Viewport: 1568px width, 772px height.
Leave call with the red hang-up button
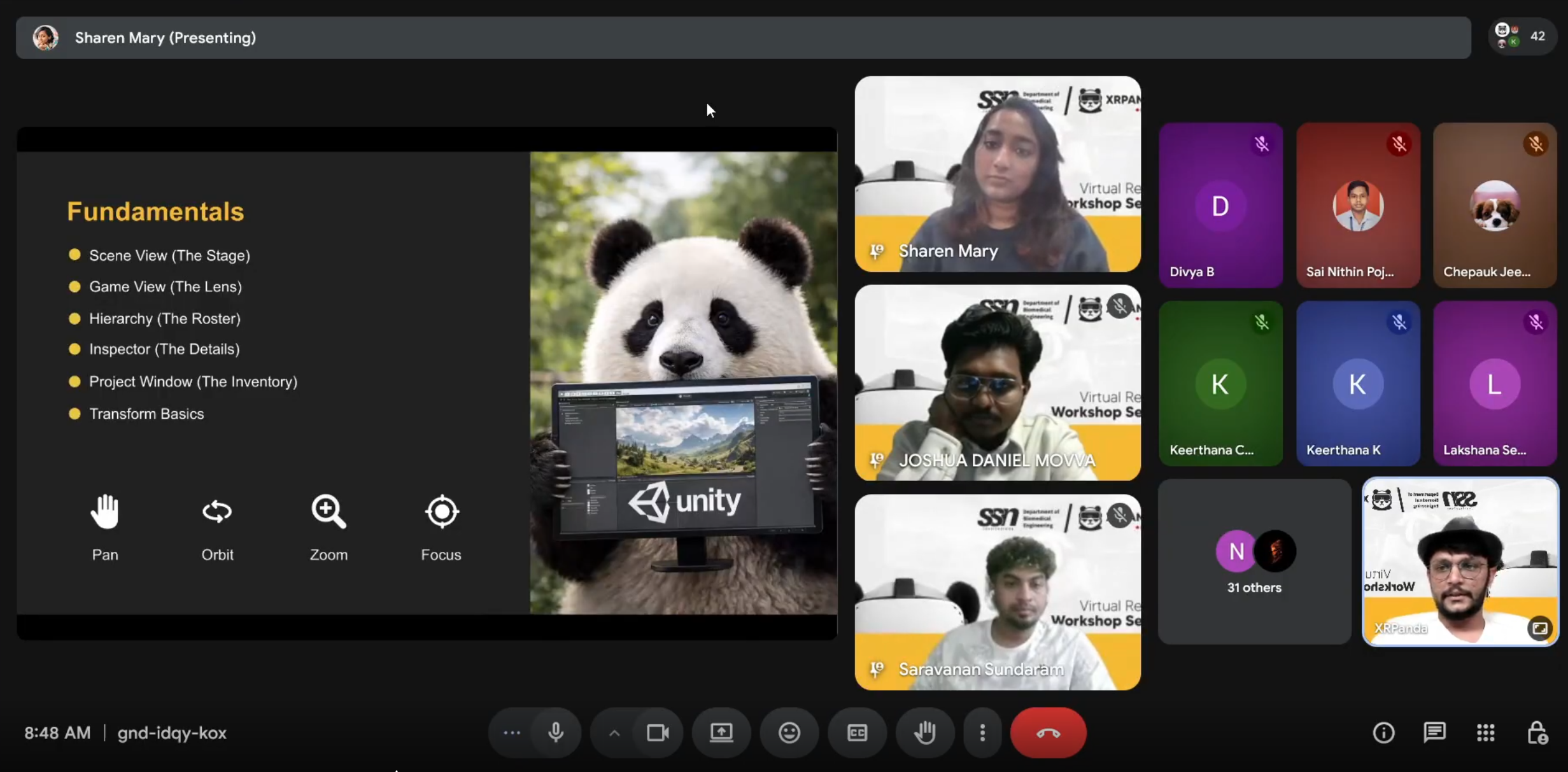(x=1048, y=733)
